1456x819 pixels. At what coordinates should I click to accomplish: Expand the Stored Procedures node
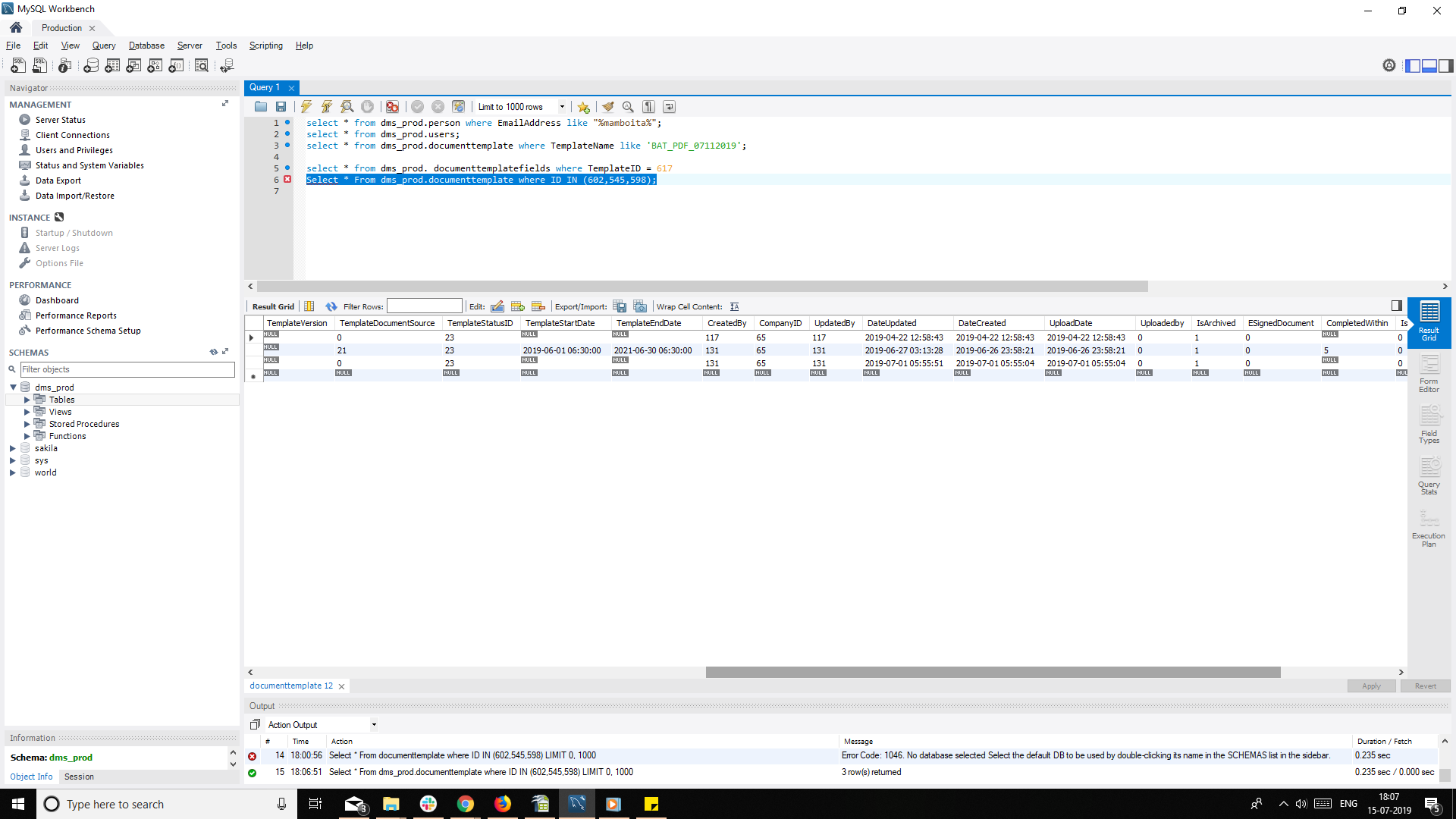[27, 424]
